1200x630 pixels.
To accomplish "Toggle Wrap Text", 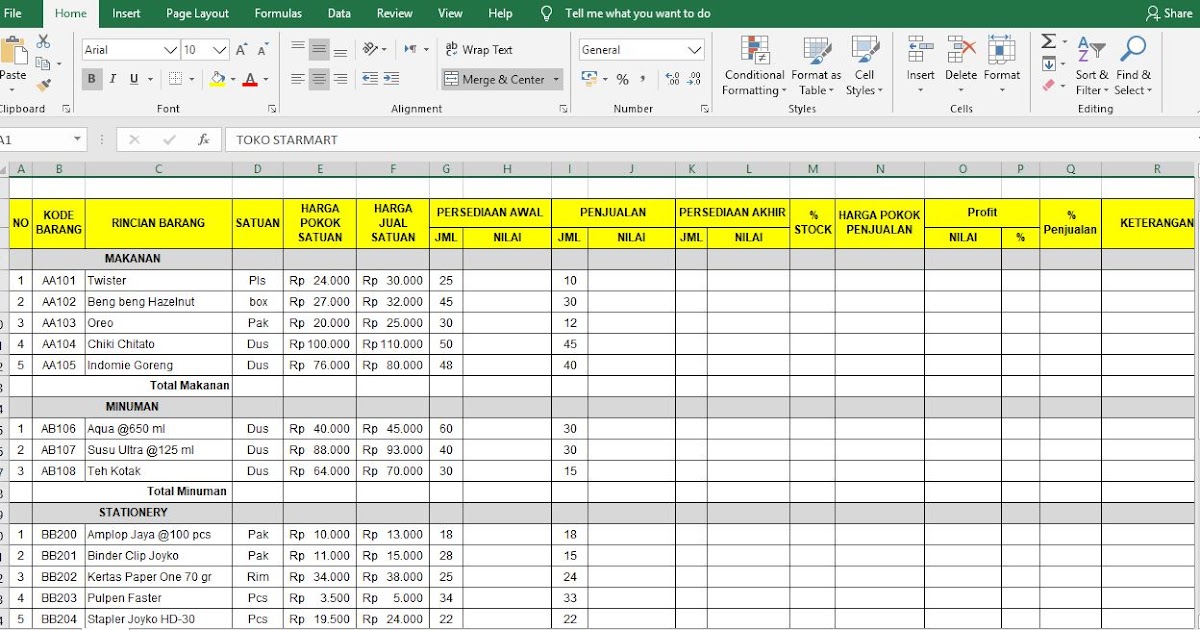I will pos(478,49).
